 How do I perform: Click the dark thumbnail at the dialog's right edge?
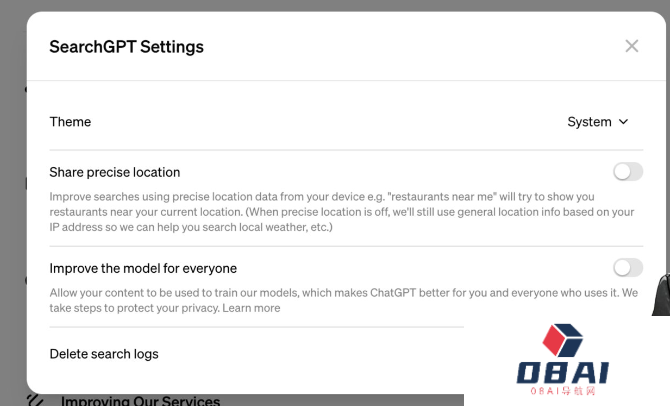(661, 294)
